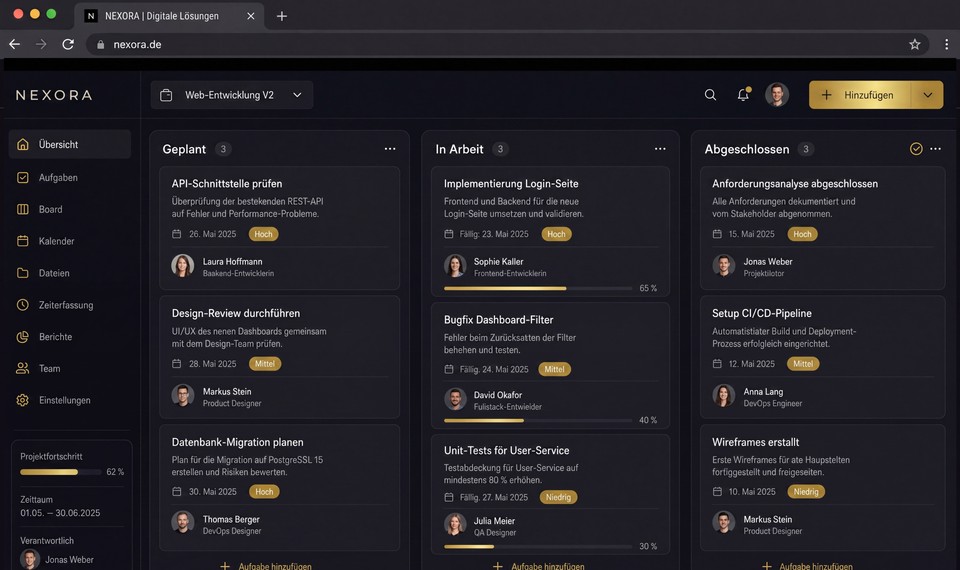Add task to Abgeschlossen column
Screen dimensions: 960x570
[807, 566]
